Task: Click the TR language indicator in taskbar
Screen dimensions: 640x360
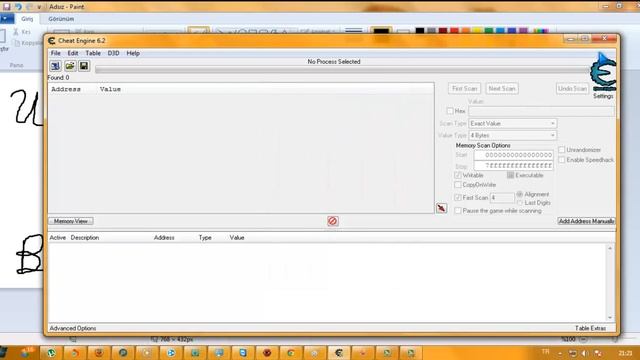Action: point(545,351)
